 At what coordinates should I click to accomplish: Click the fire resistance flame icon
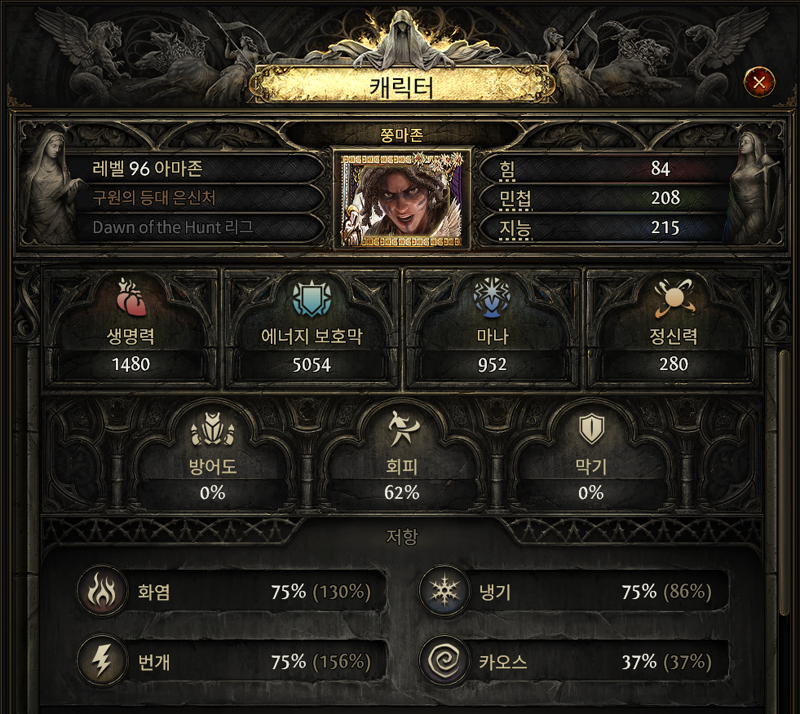[x=102, y=591]
